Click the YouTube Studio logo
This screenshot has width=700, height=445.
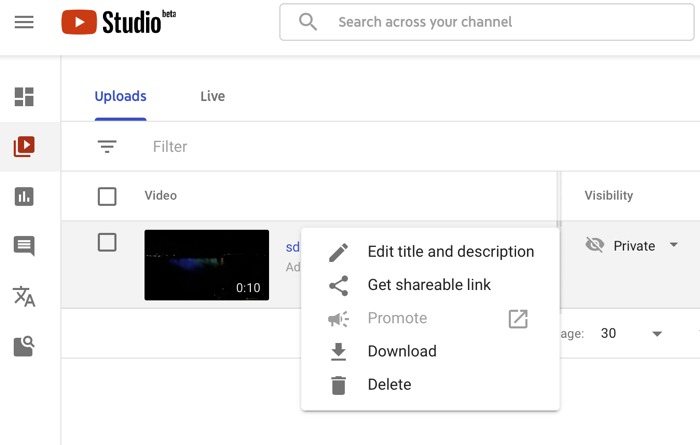(x=119, y=22)
